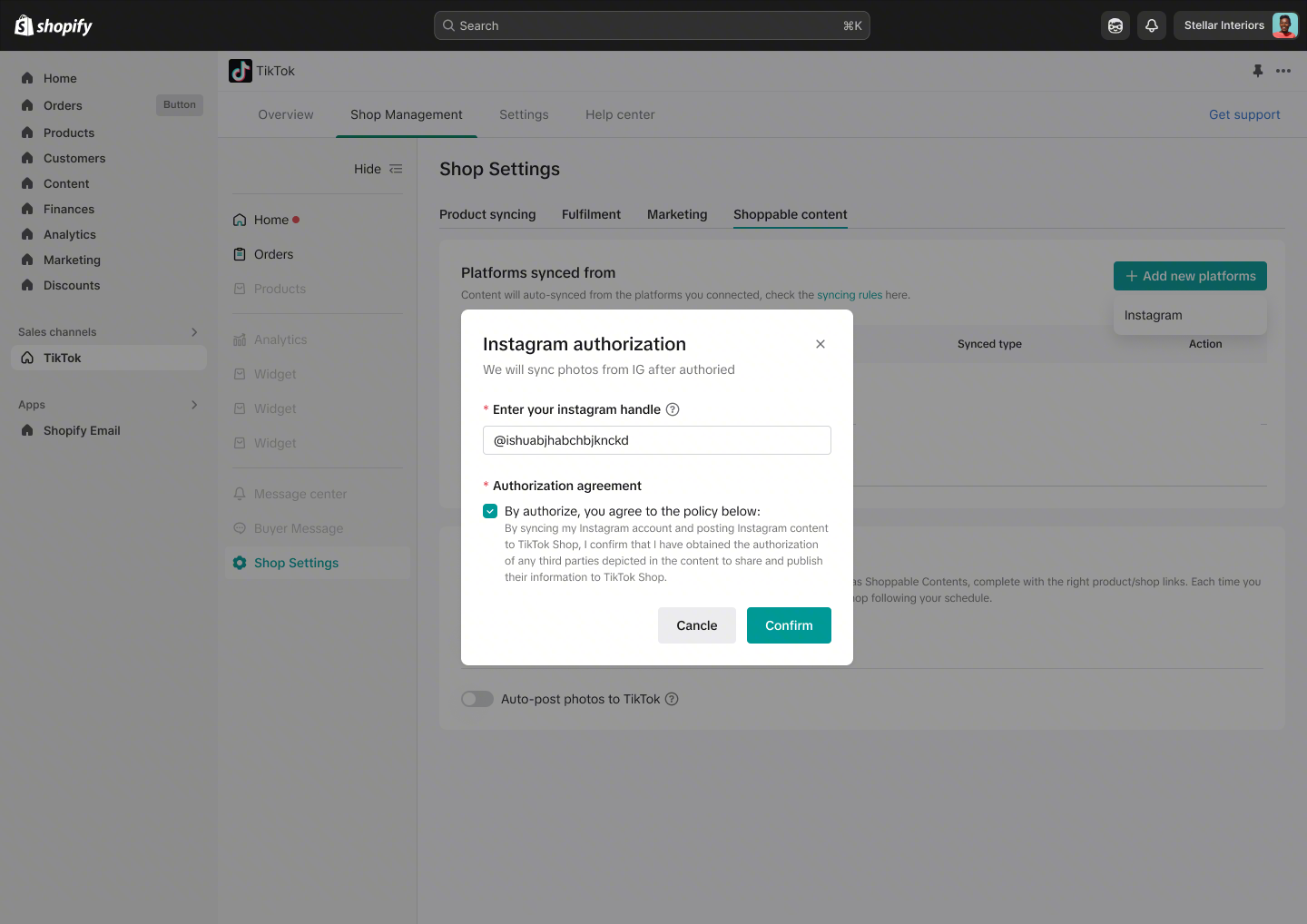Select the Fulfilment tab
1307x924 pixels.
(x=591, y=214)
